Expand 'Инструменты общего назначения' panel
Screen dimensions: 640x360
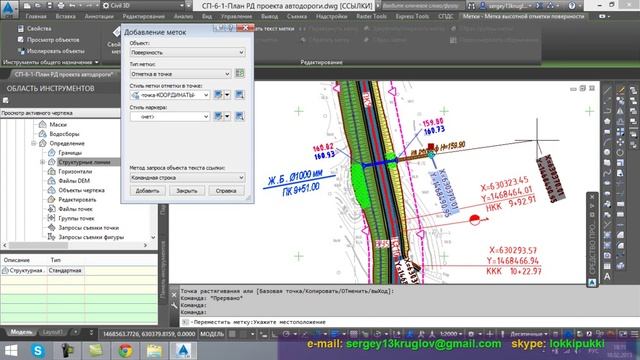pos(51,62)
